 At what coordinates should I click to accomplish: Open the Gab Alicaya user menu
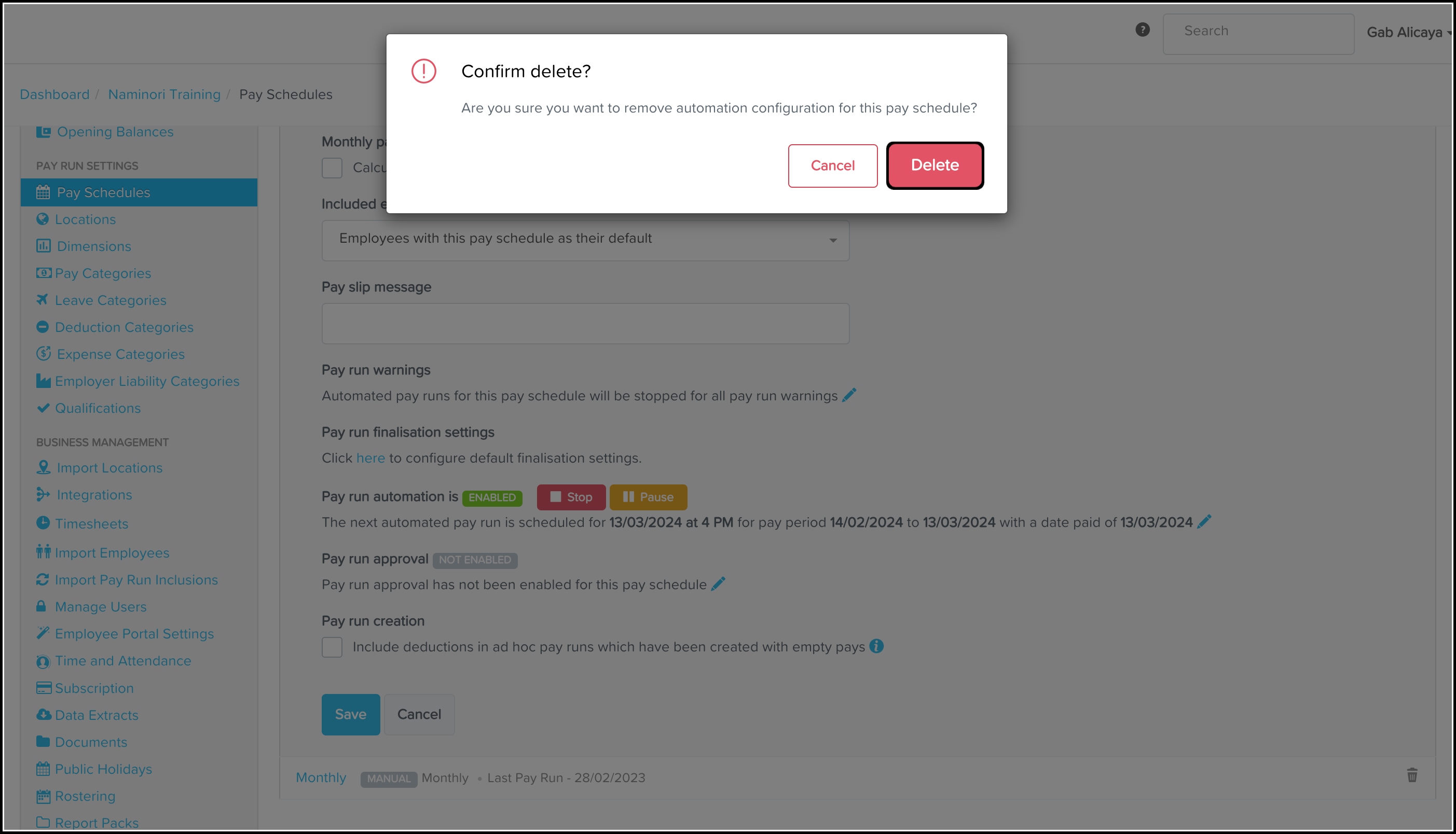click(1408, 33)
